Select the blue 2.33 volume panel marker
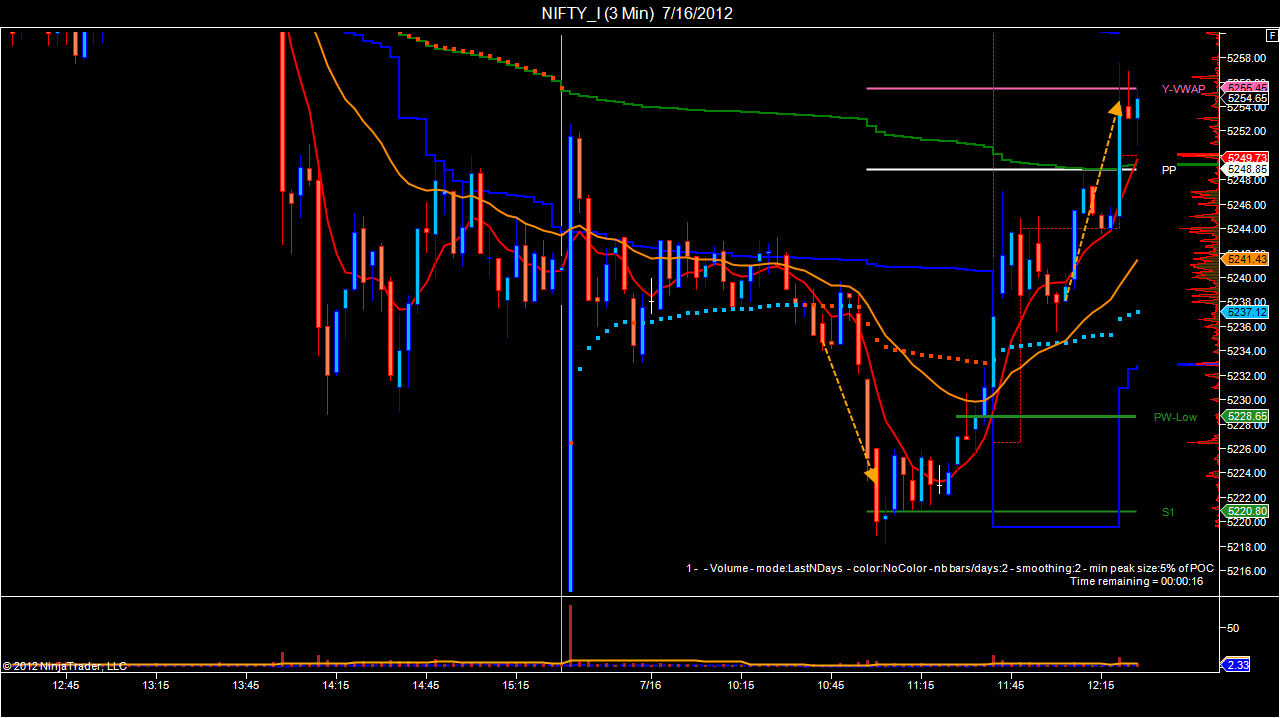Screen dimensions: 1280x718 1237,664
